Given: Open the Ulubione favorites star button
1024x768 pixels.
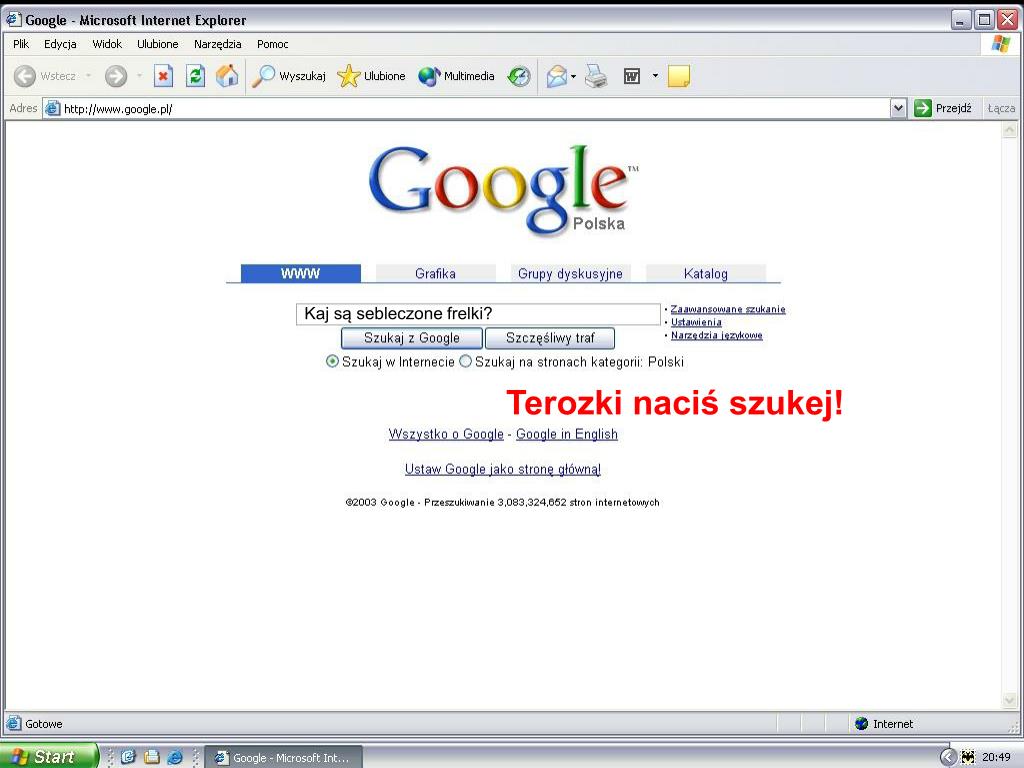Looking at the screenshot, I should tap(371, 76).
